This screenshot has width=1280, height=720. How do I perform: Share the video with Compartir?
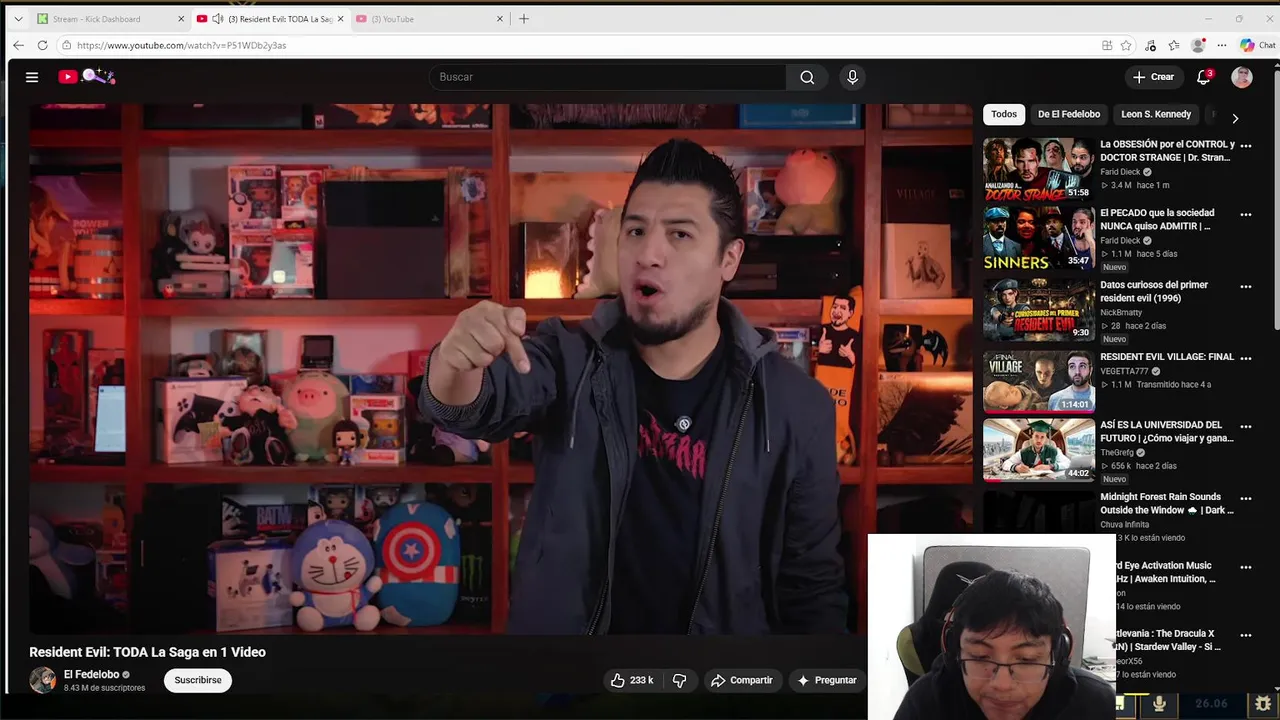741,680
